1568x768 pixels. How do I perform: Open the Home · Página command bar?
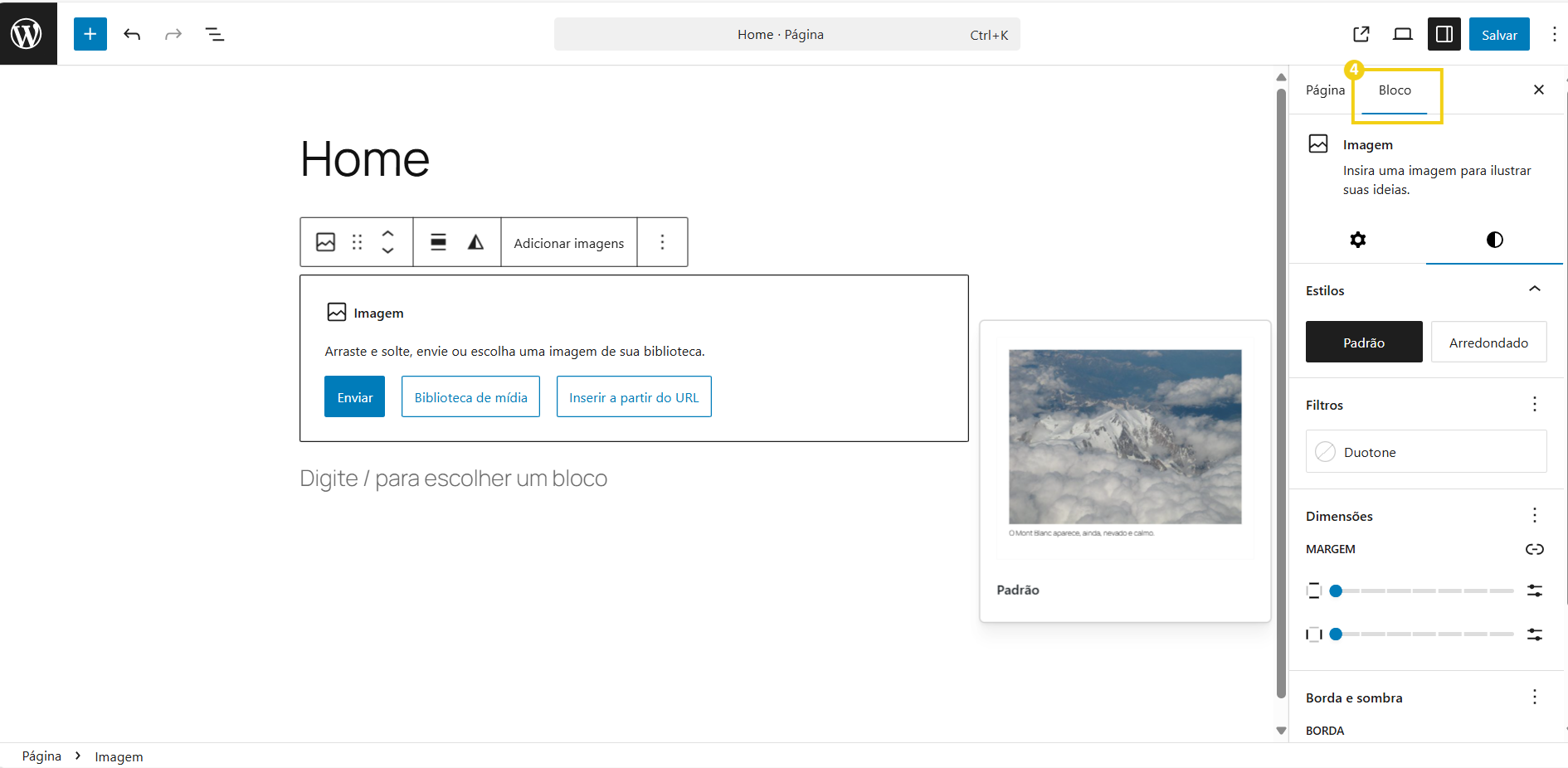[x=787, y=34]
